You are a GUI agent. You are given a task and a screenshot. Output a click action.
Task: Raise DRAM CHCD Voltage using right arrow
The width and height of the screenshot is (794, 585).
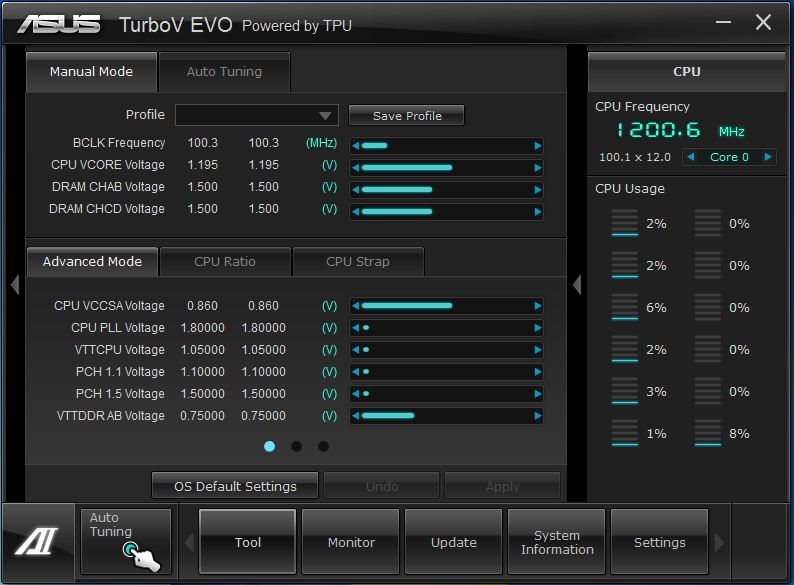[538, 211]
